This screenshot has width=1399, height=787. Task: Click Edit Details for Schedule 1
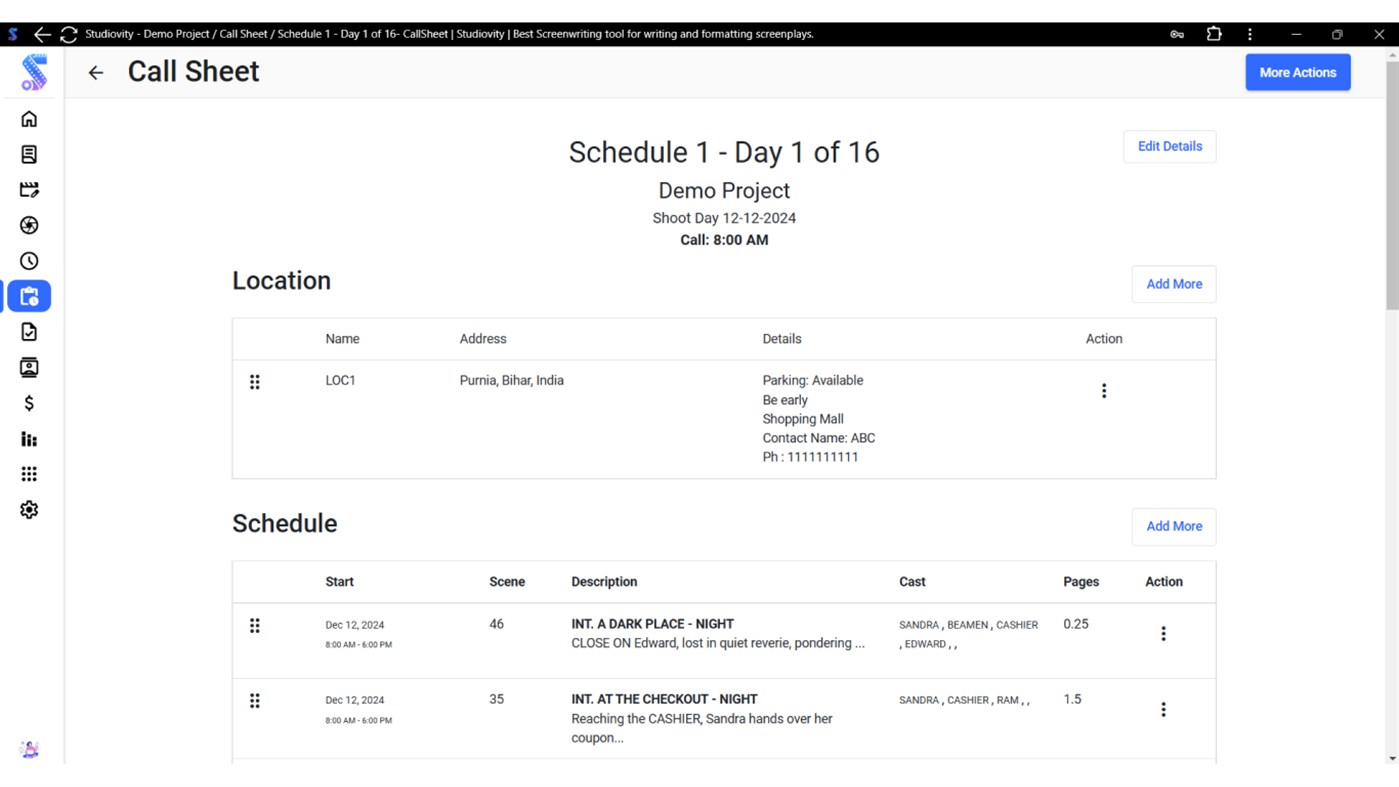(1169, 146)
